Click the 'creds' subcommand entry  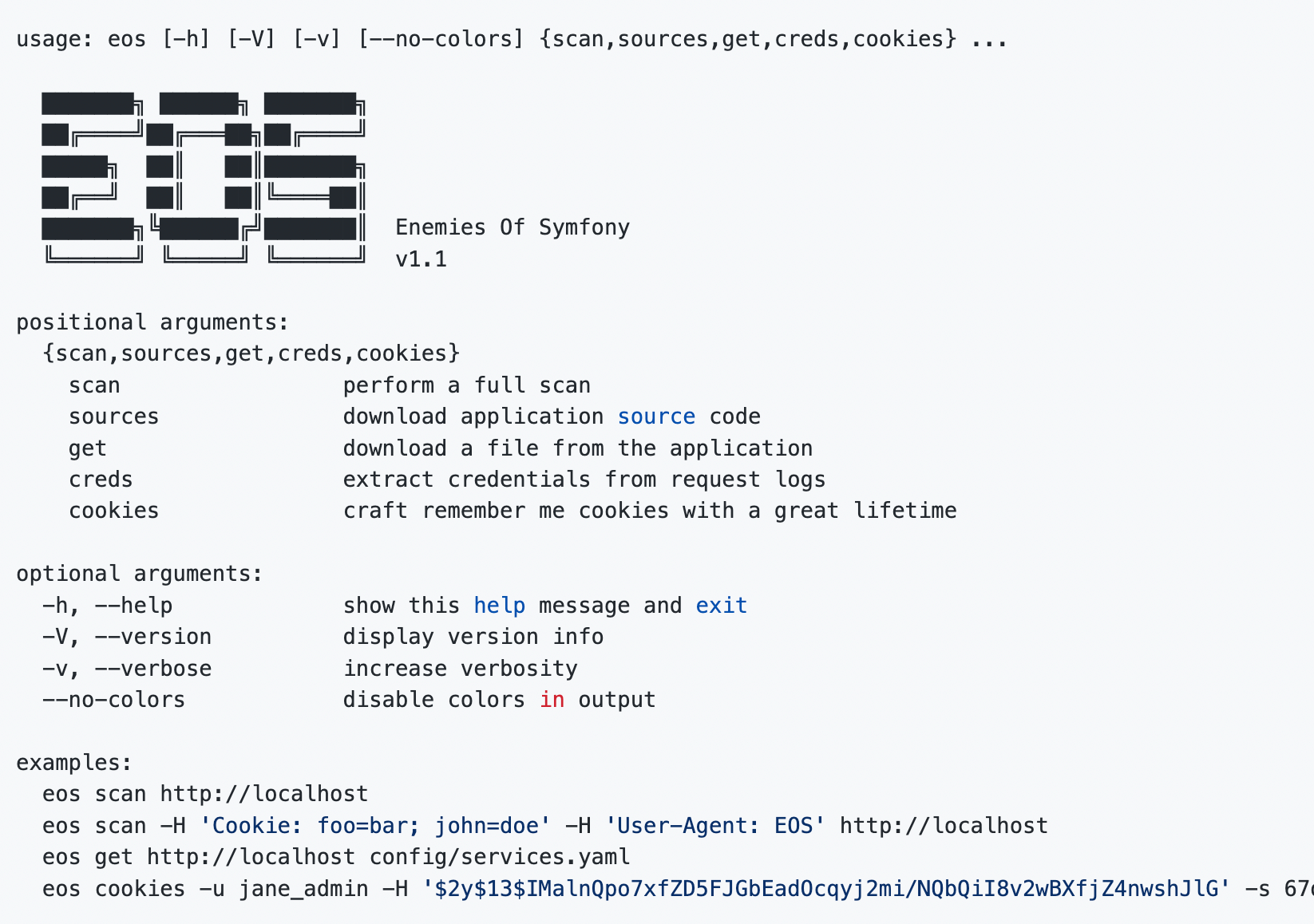point(101,480)
